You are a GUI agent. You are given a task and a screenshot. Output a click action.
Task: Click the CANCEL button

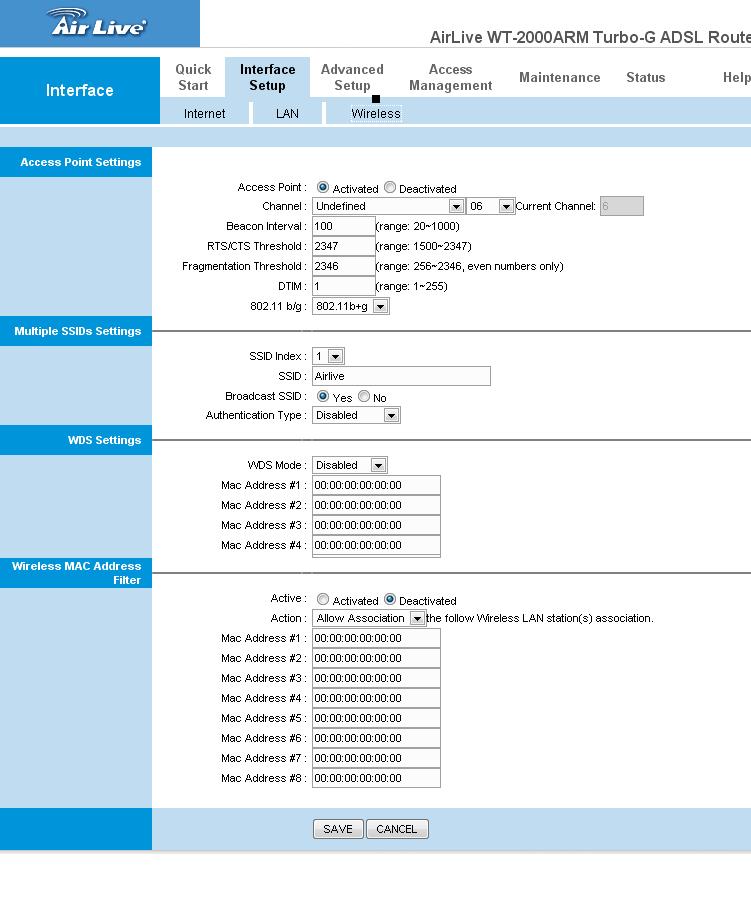(x=397, y=829)
